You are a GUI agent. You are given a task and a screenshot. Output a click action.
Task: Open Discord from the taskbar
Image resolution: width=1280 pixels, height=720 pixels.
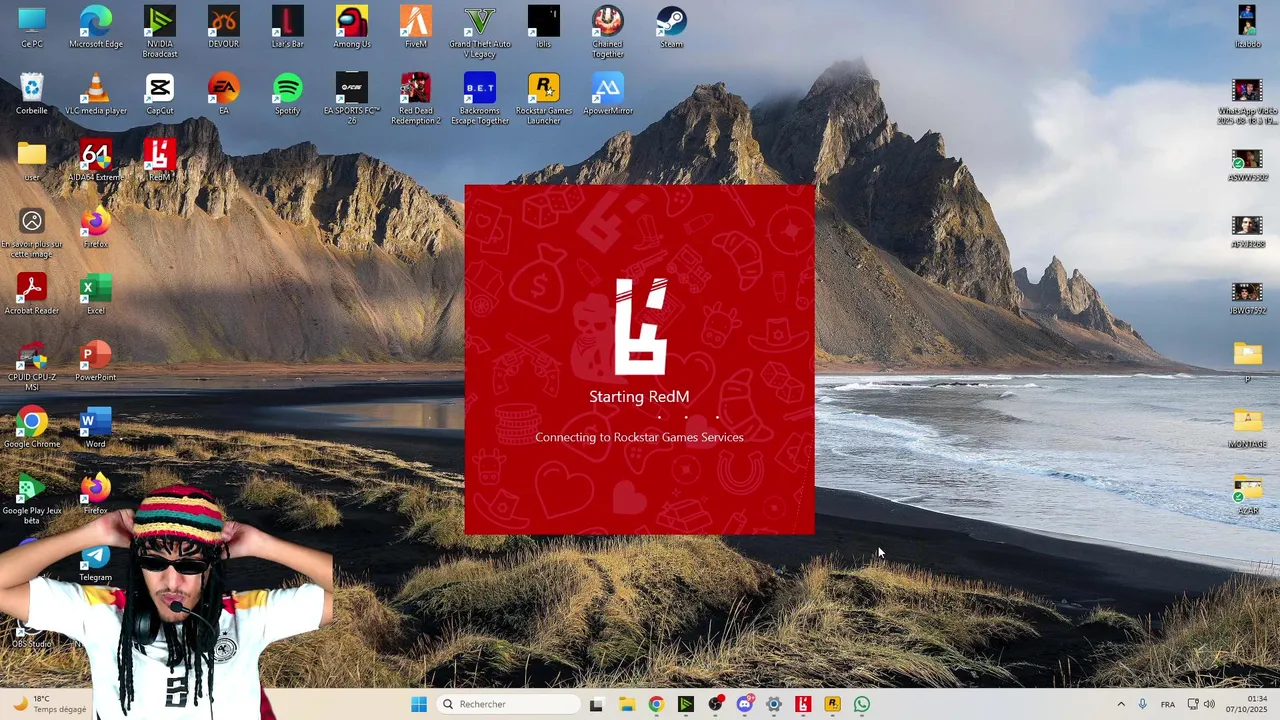tap(744, 704)
